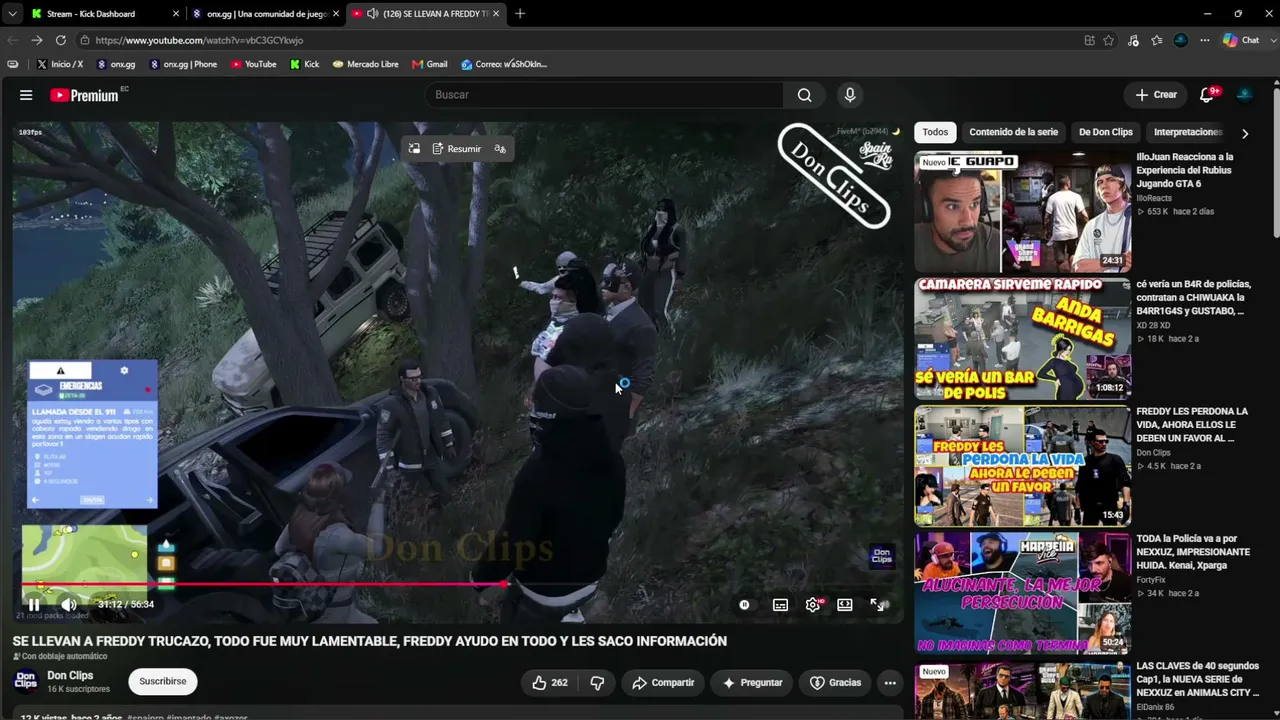Expand the browser tab list dropdown
The image size is (1280, 720).
click(12, 14)
